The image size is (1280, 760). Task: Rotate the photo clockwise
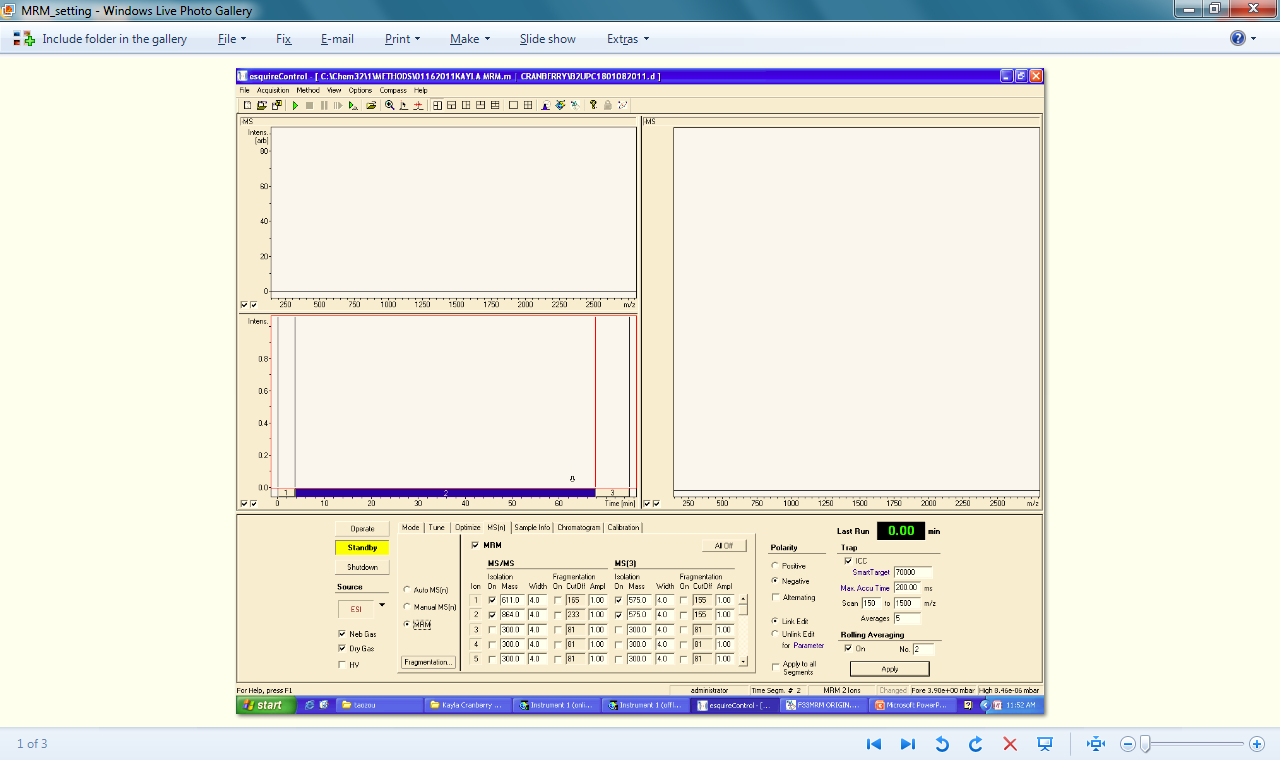click(x=975, y=744)
